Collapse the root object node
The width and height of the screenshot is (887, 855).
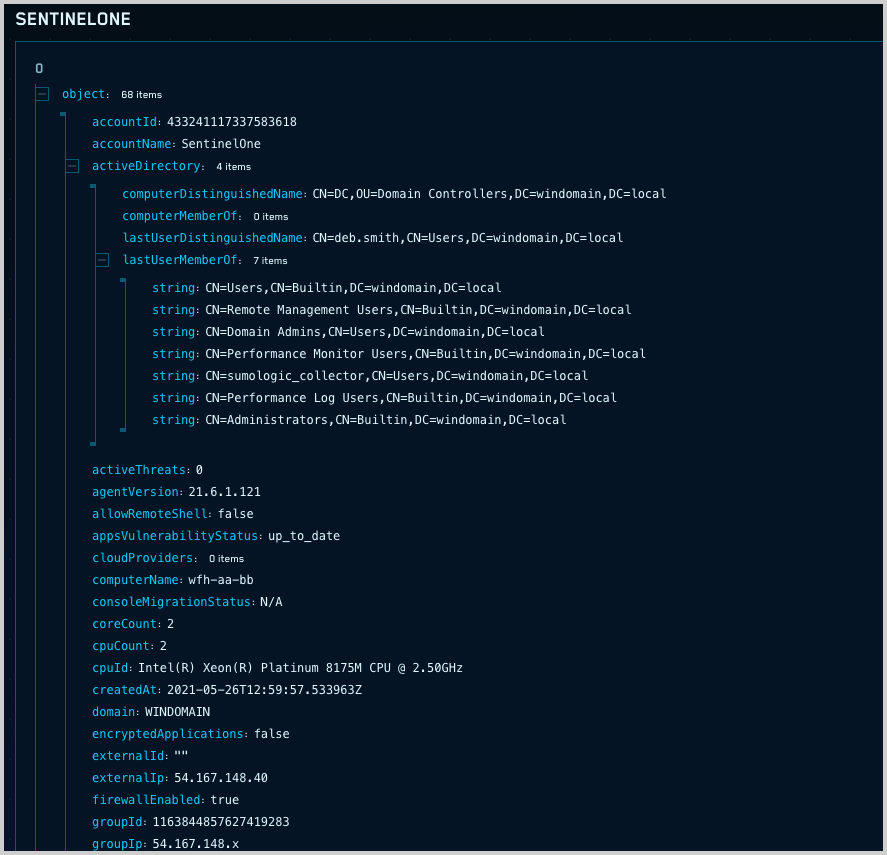click(x=41, y=94)
